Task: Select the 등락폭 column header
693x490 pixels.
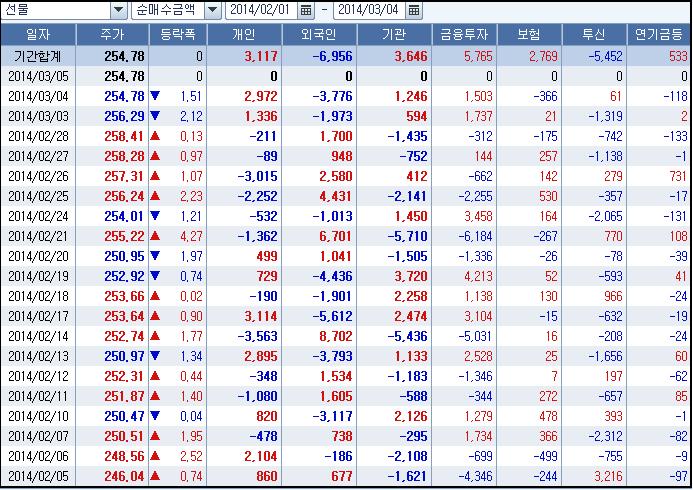Action: pos(178,34)
